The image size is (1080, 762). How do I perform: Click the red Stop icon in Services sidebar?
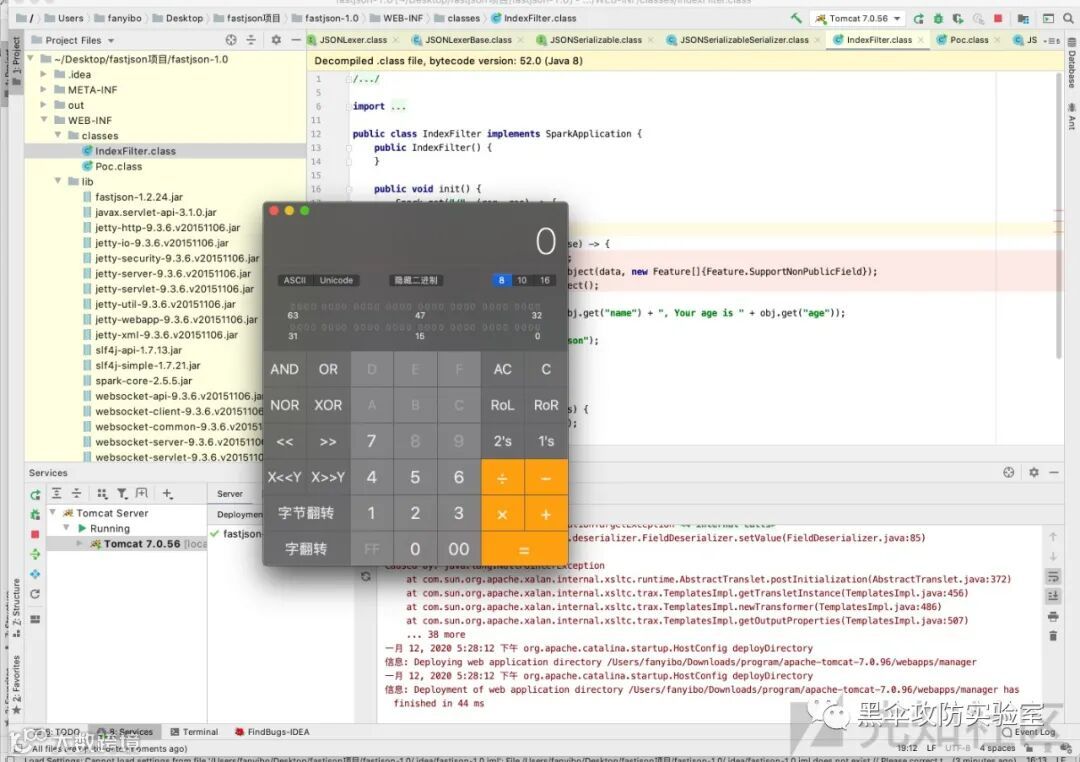pyautogui.click(x=35, y=534)
